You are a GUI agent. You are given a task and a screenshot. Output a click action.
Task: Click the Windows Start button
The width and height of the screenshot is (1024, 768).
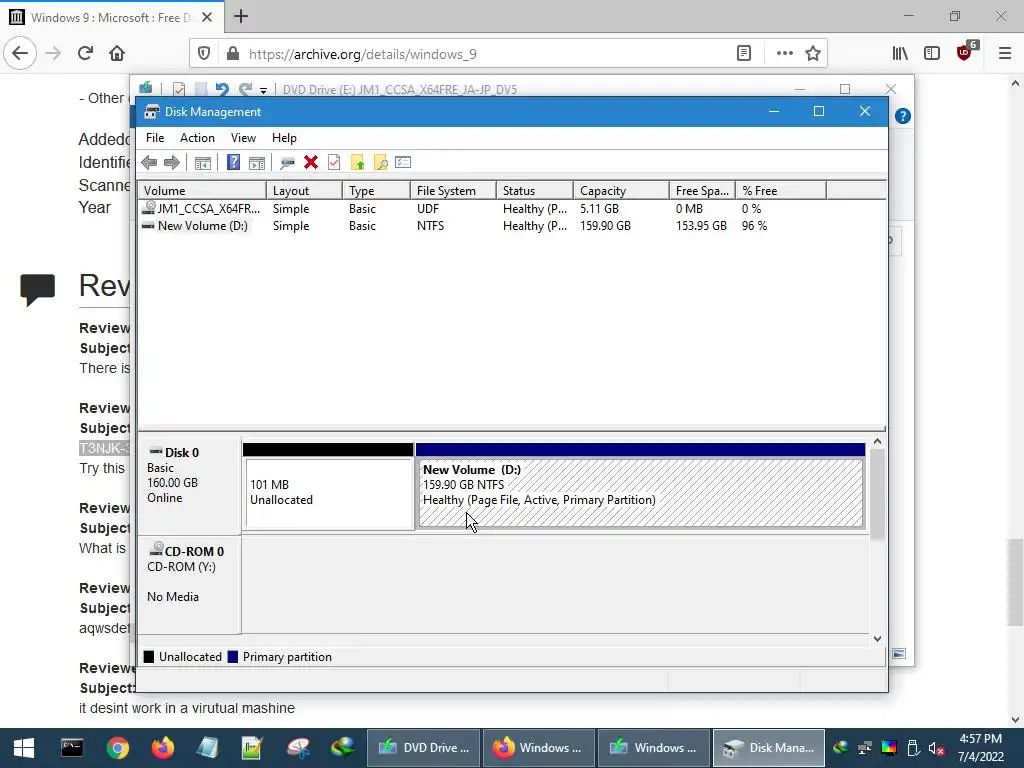[x=24, y=748]
